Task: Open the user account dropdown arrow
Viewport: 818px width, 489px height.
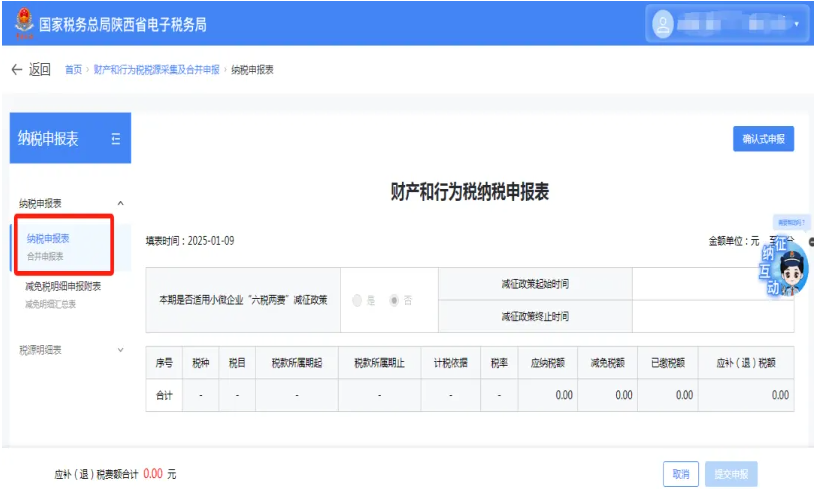Action: (x=796, y=24)
